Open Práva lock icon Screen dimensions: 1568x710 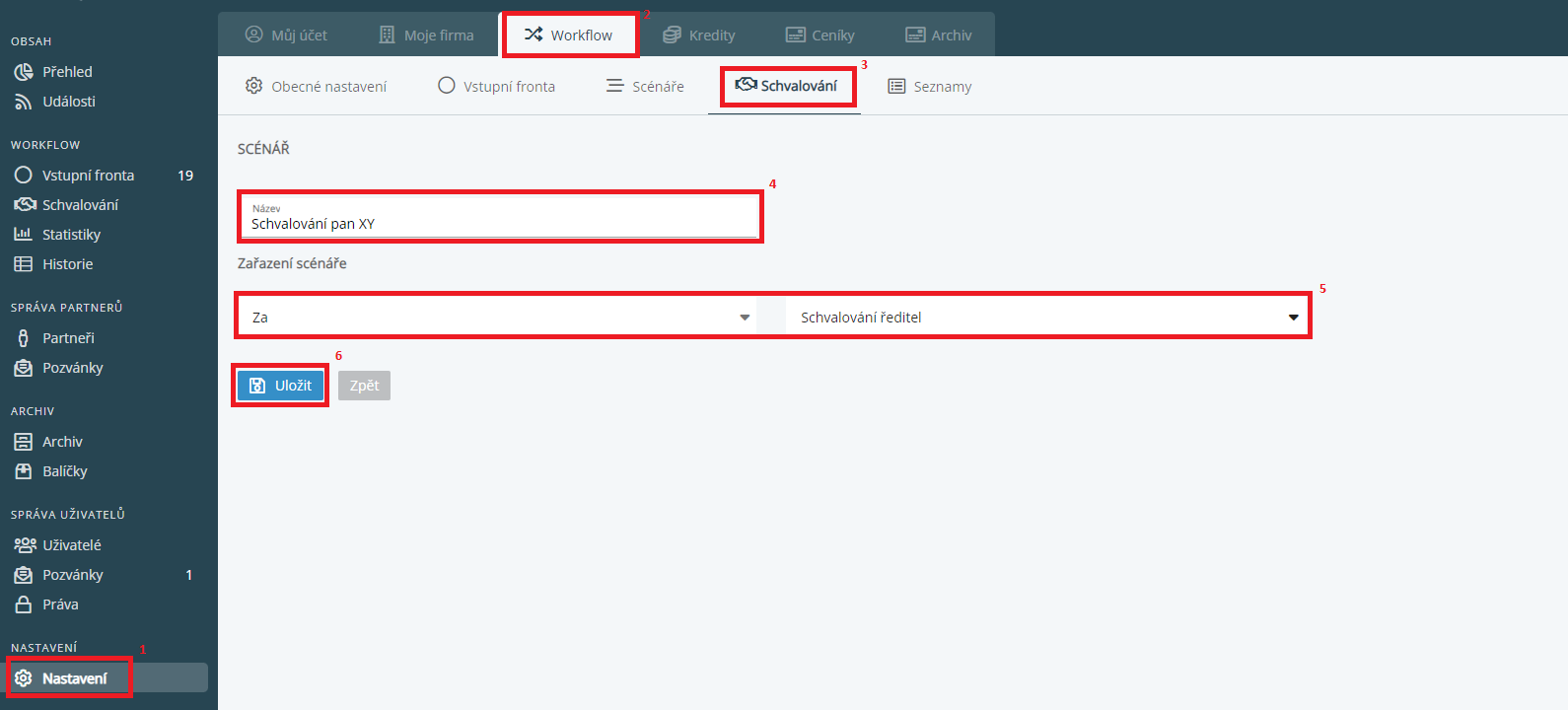[x=24, y=604]
